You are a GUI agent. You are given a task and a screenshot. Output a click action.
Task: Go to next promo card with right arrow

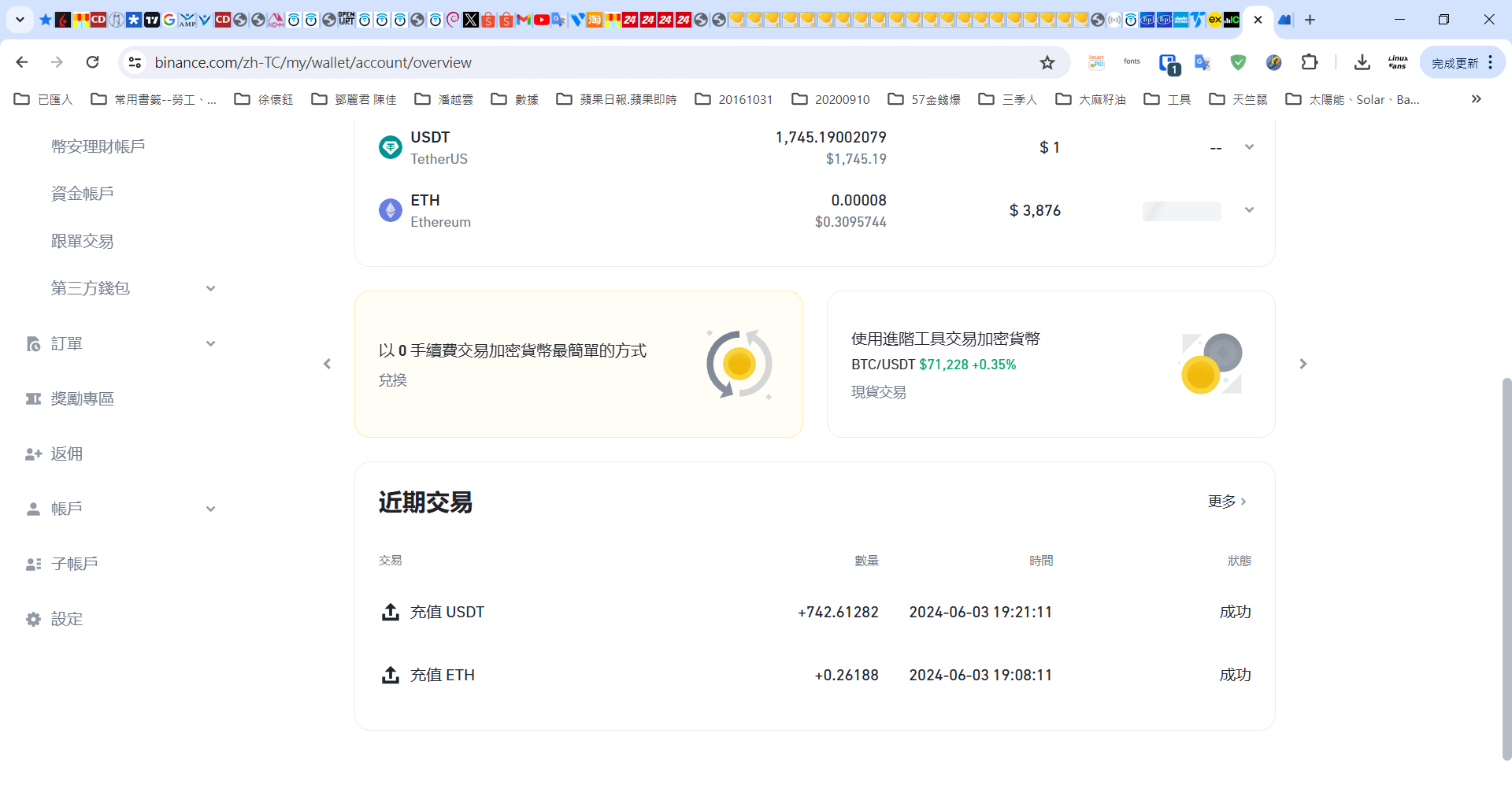[x=1303, y=364]
